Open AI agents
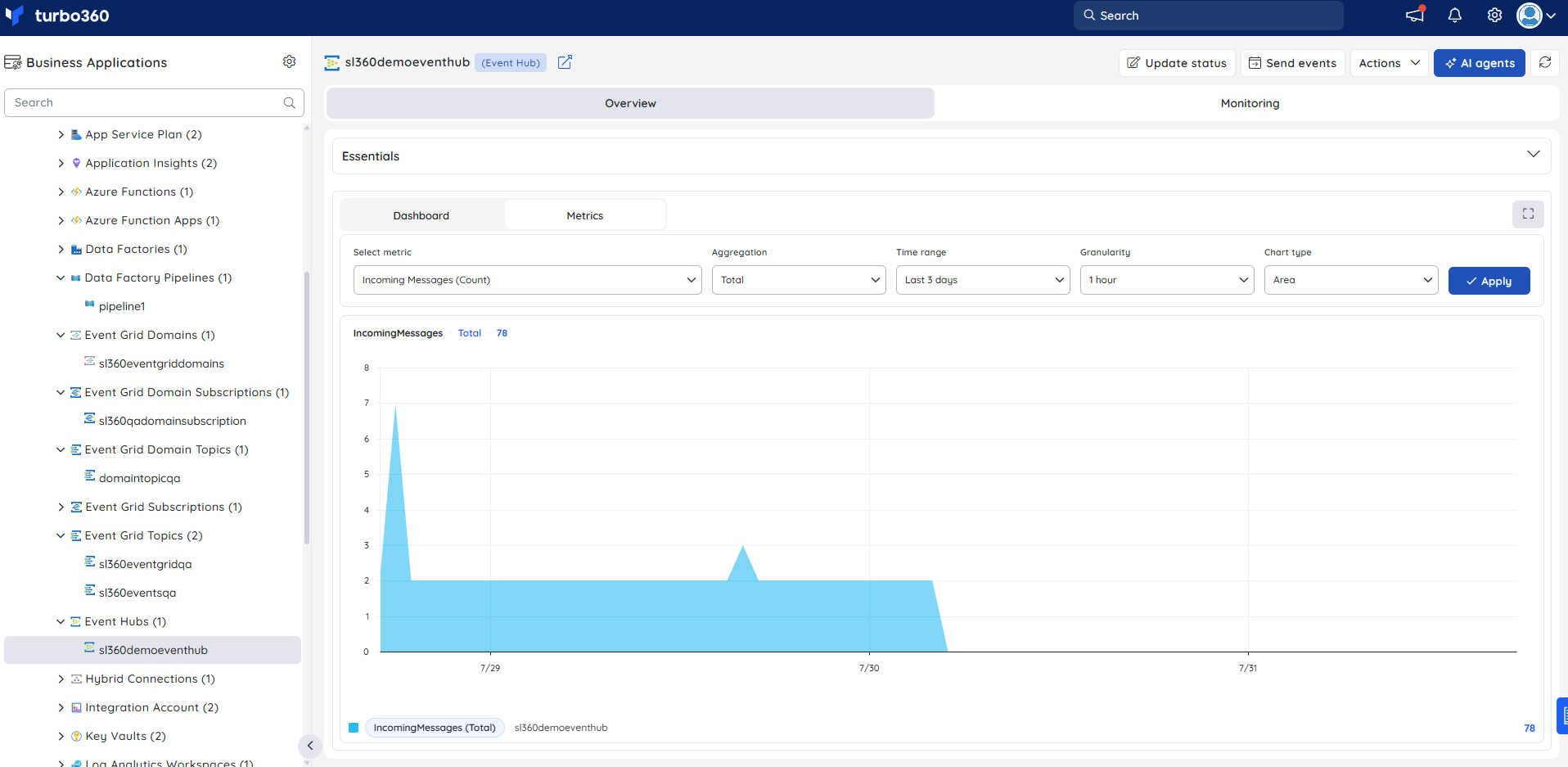The height and width of the screenshot is (767, 1568). [x=1479, y=63]
